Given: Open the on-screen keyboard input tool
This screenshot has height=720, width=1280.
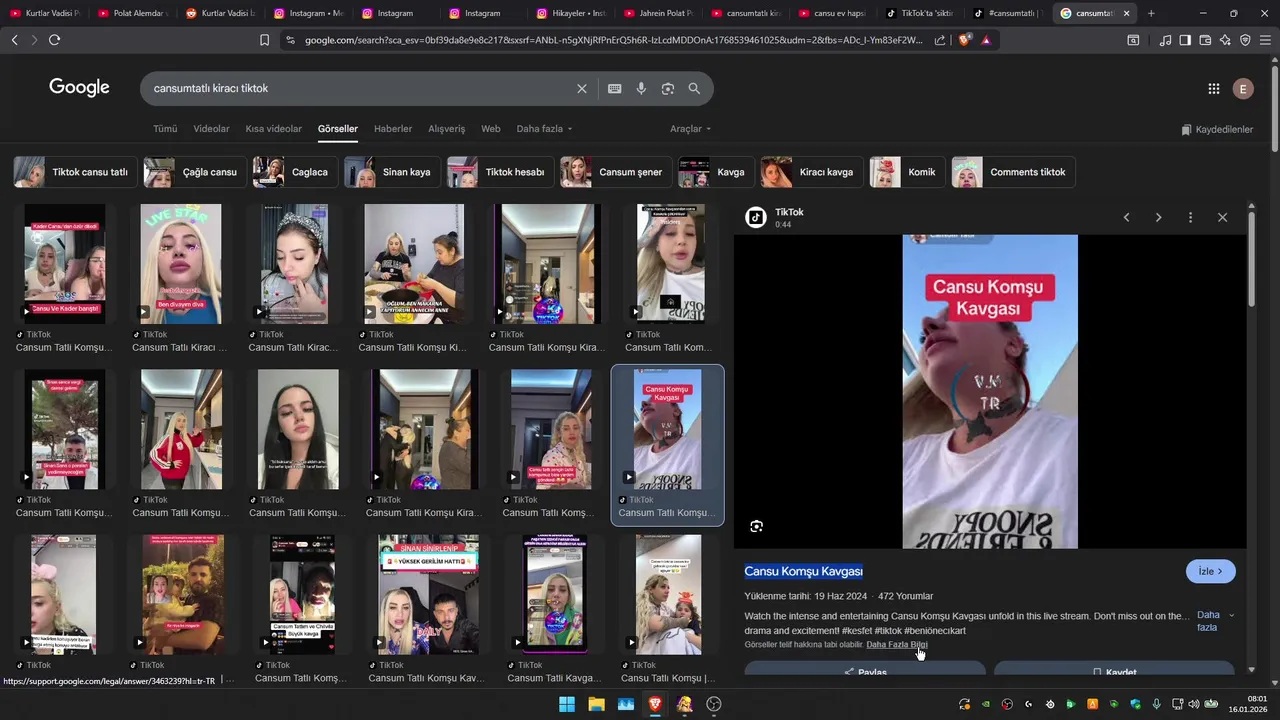Looking at the screenshot, I should pos(614,88).
